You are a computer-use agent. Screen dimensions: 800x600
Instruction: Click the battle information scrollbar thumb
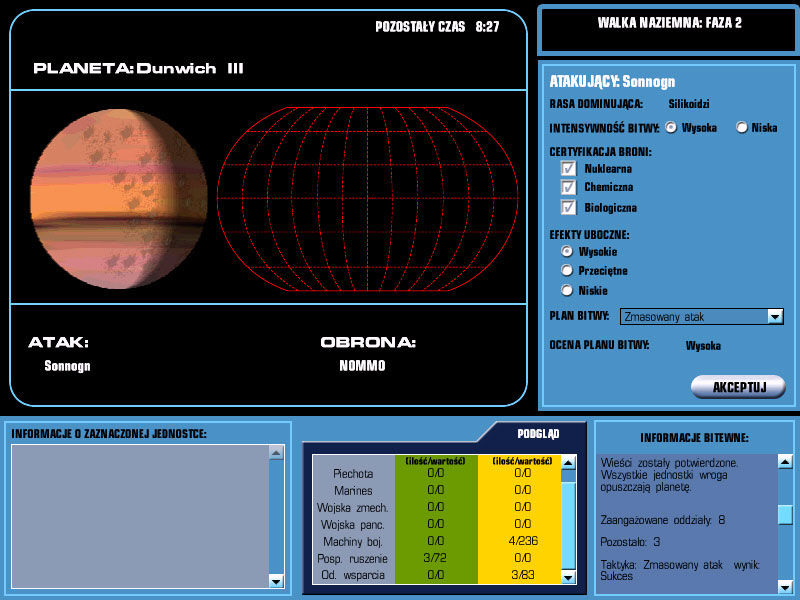[785, 515]
